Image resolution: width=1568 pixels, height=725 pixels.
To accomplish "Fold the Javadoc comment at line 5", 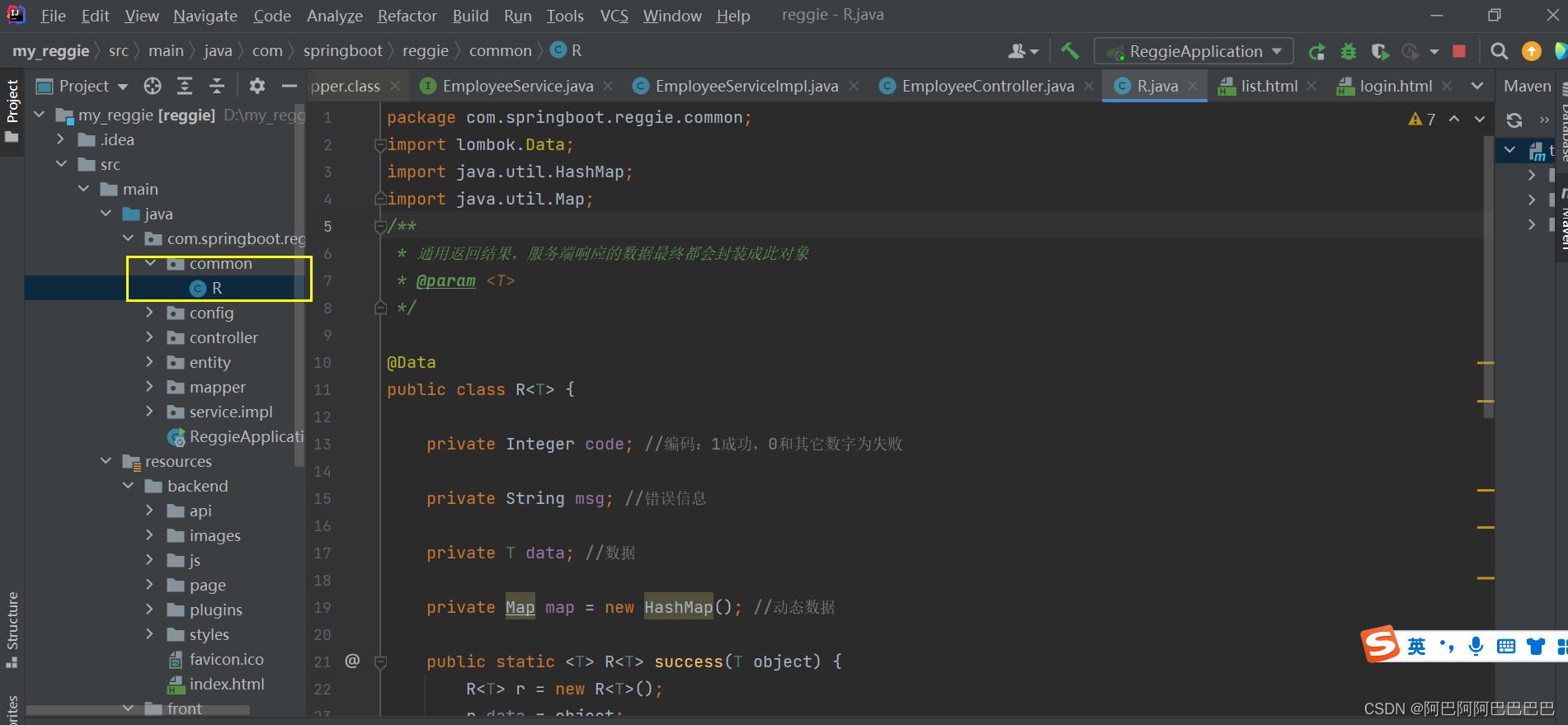I will click(x=380, y=226).
